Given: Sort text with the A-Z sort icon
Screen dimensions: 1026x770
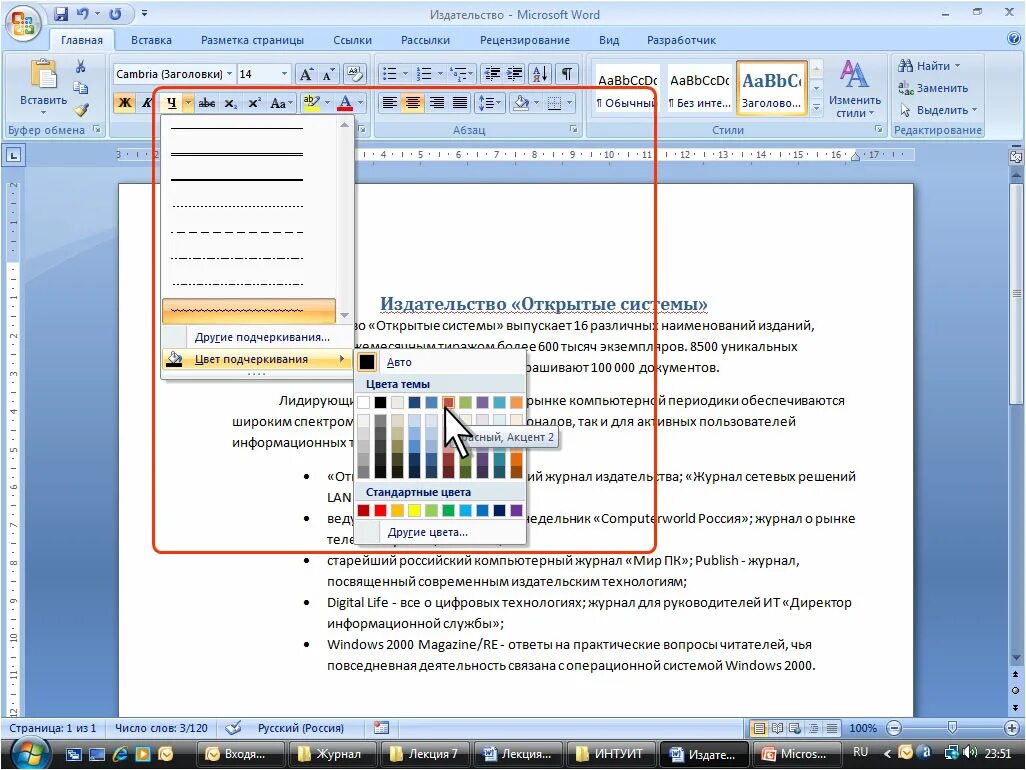Looking at the screenshot, I should (540, 74).
